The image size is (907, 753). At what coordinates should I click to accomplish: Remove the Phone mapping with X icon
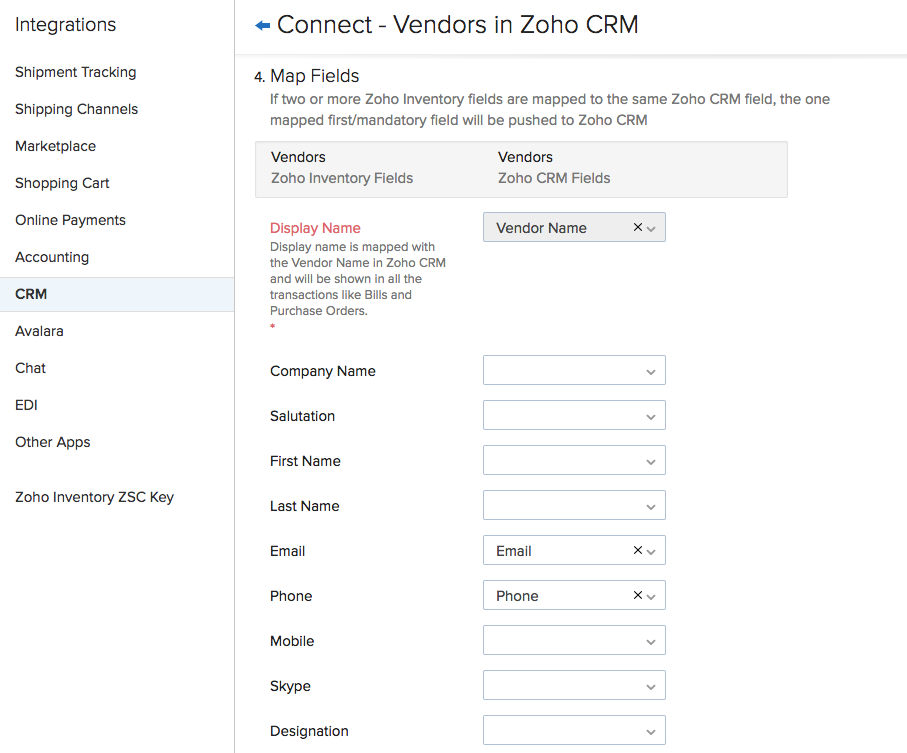pyautogui.click(x=637, y=595)
